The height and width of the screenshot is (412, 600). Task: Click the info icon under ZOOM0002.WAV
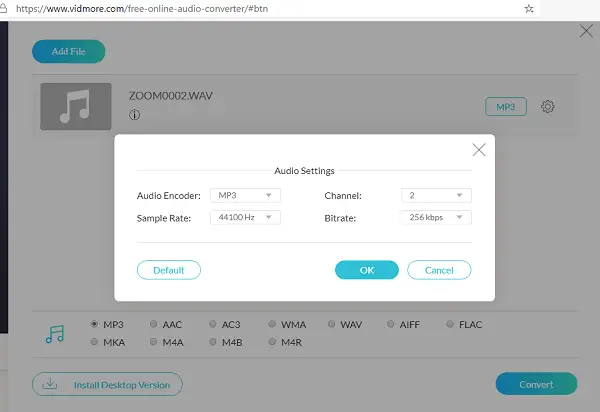(134, 114)
